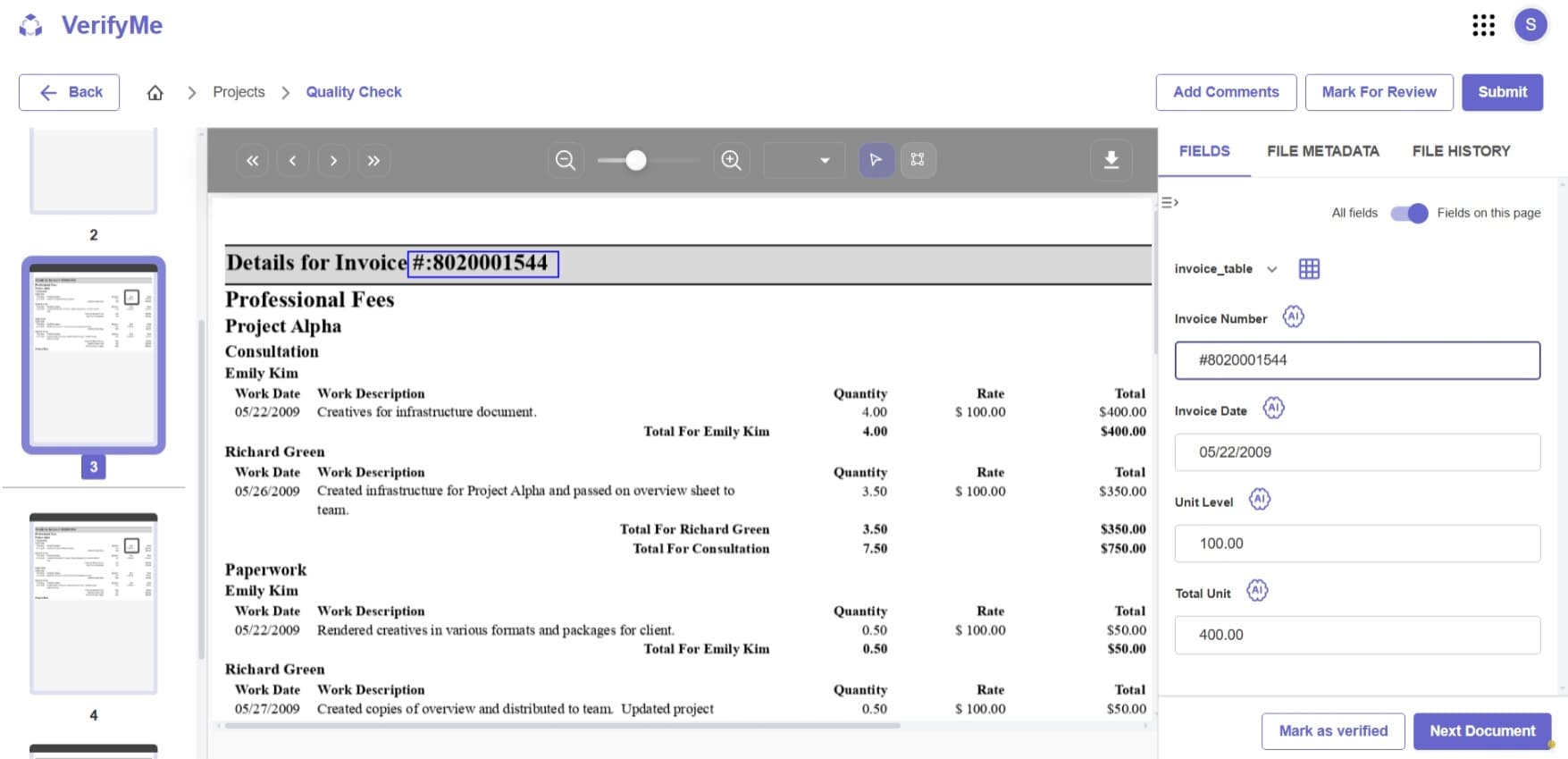Image resolution: width=1568 pixels, height=759 pixels.
Task: Expand the invoice_table dropdown
Action: 1271,269
